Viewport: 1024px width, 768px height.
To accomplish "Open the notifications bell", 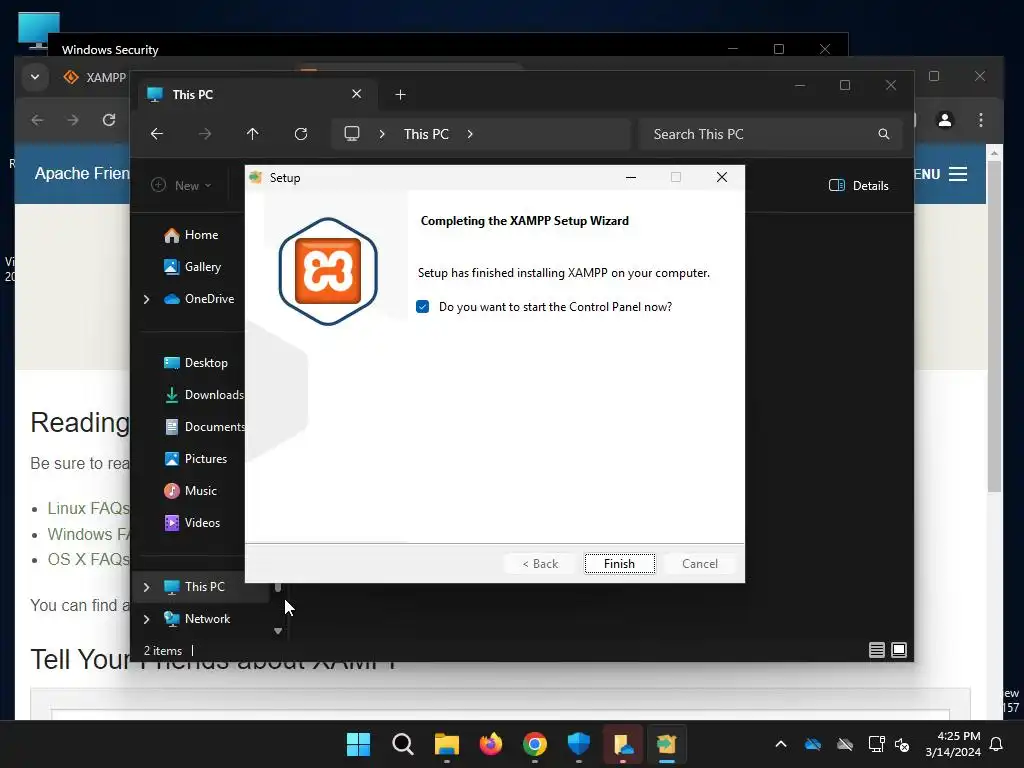I will tap(997, 744).
